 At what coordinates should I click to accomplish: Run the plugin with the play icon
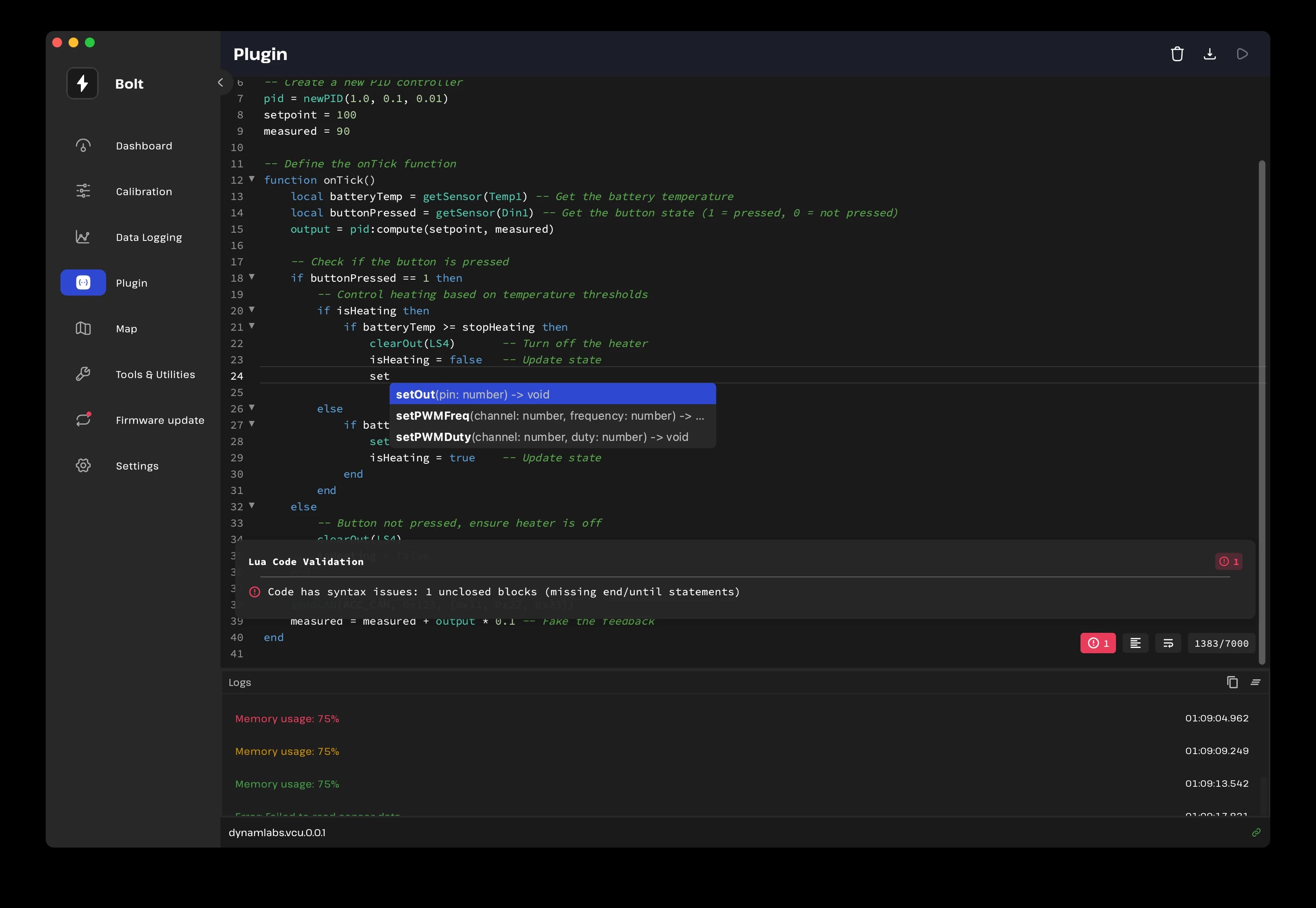click(1243, 54)
